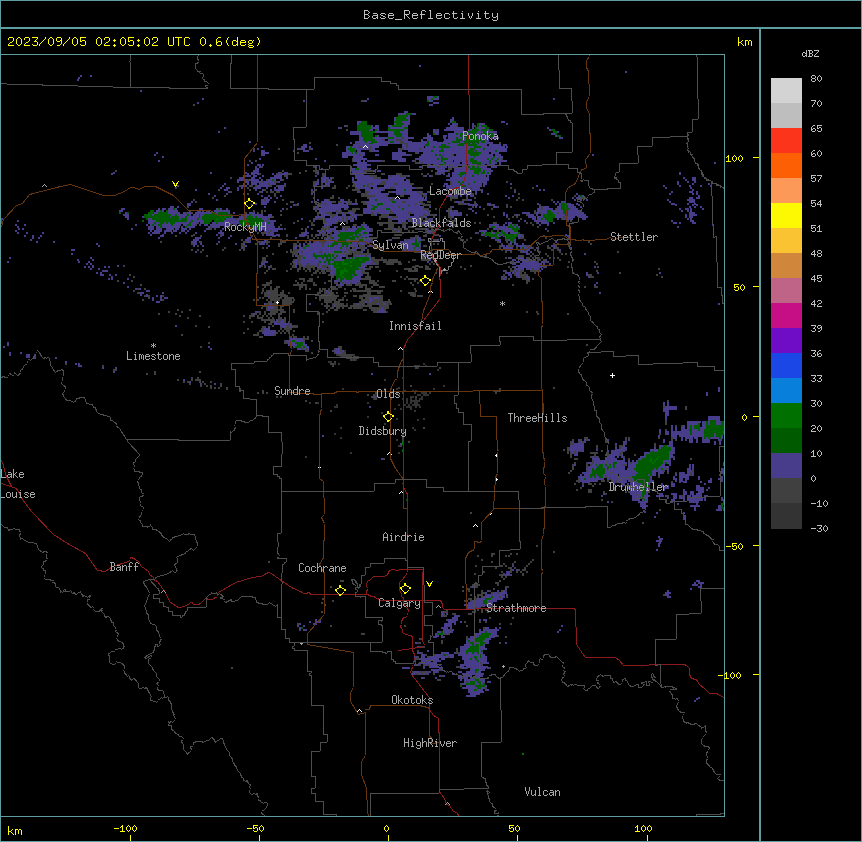Viewport: 862px width, 842px height.
Task: Click the HighRiver label
Action: click(430, 743)
